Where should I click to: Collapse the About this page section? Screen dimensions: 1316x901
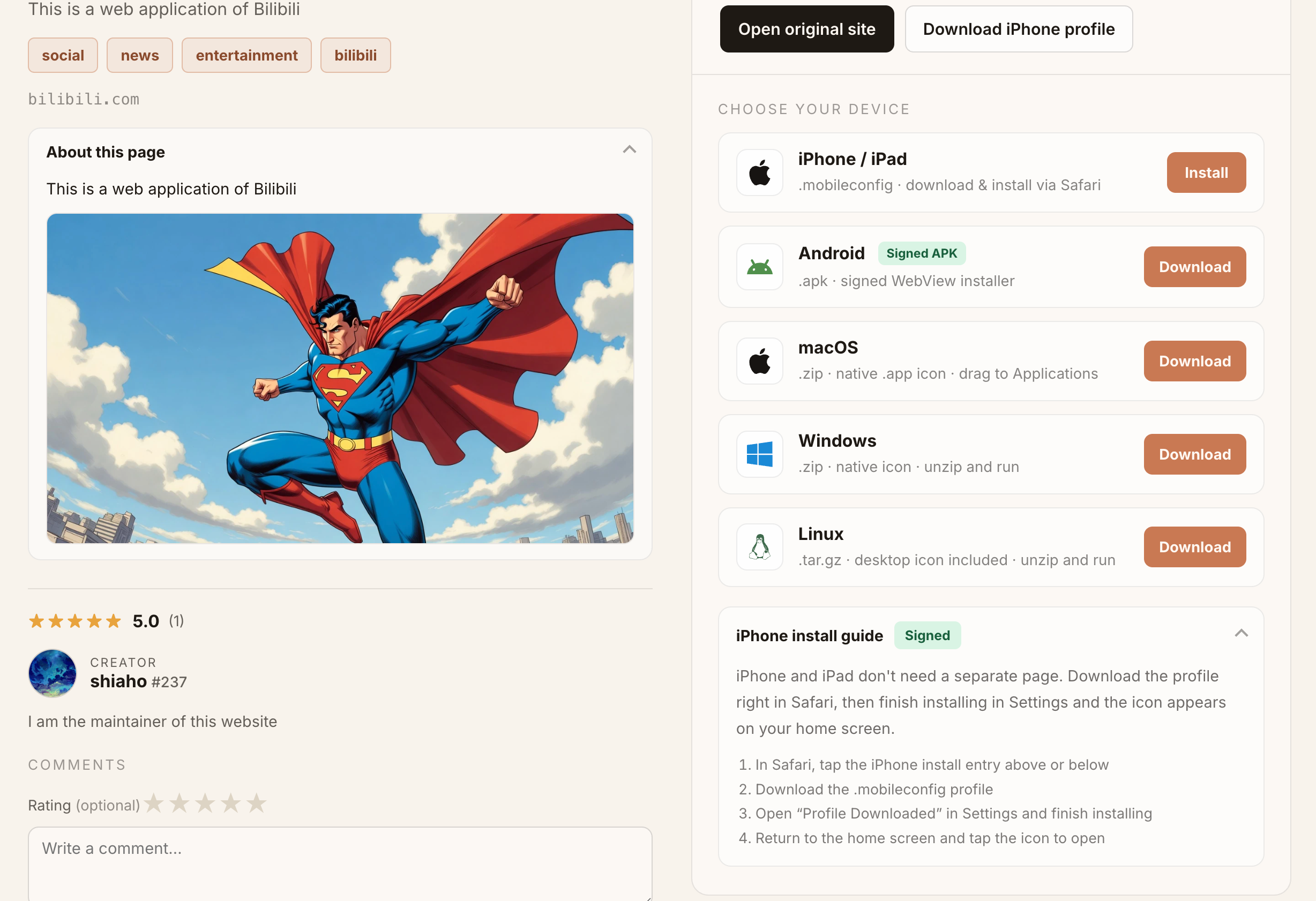click(629, 150)
